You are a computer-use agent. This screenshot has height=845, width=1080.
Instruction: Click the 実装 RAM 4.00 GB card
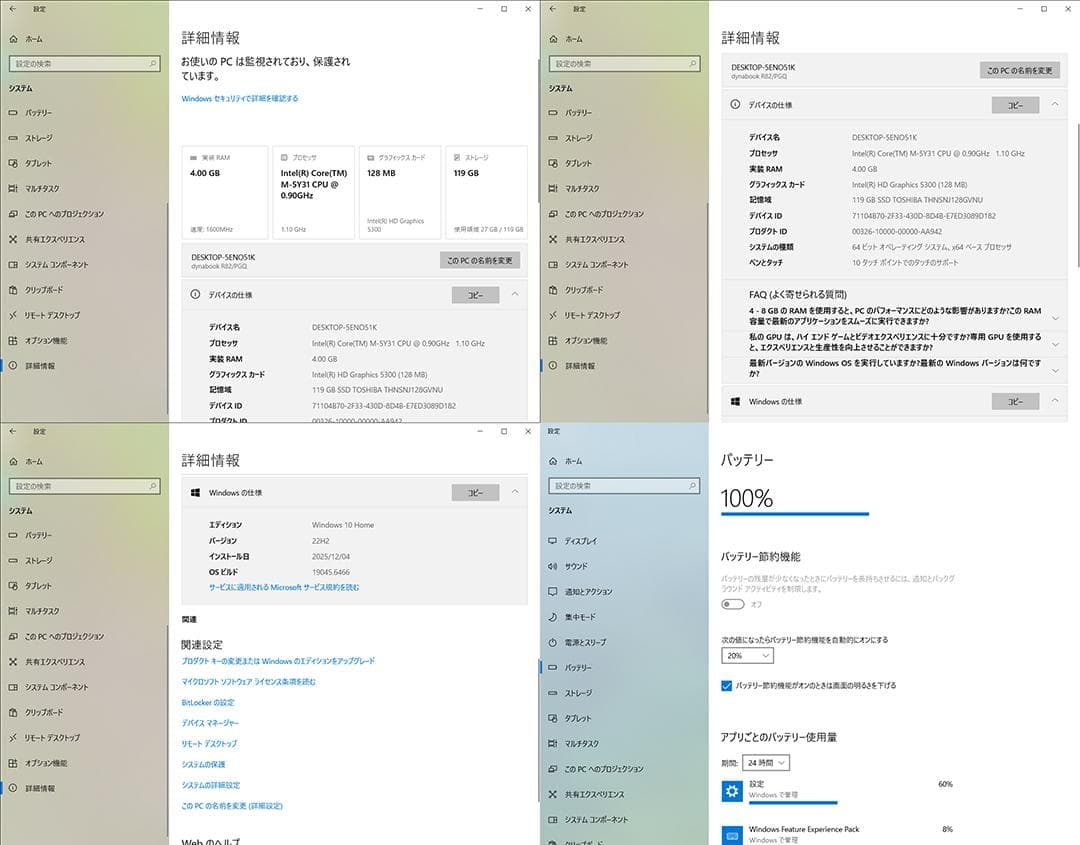pos(225,193)
